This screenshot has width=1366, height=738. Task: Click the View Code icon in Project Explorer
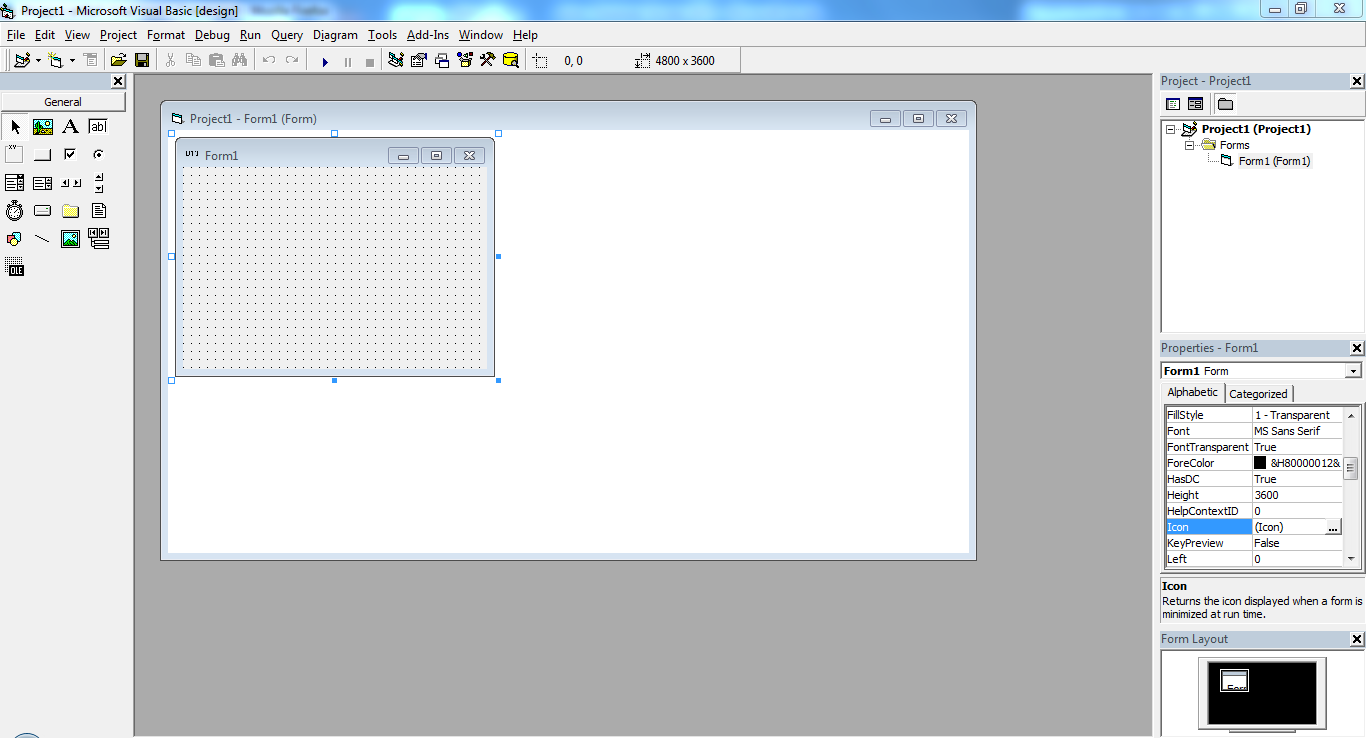pos(1172,103)
